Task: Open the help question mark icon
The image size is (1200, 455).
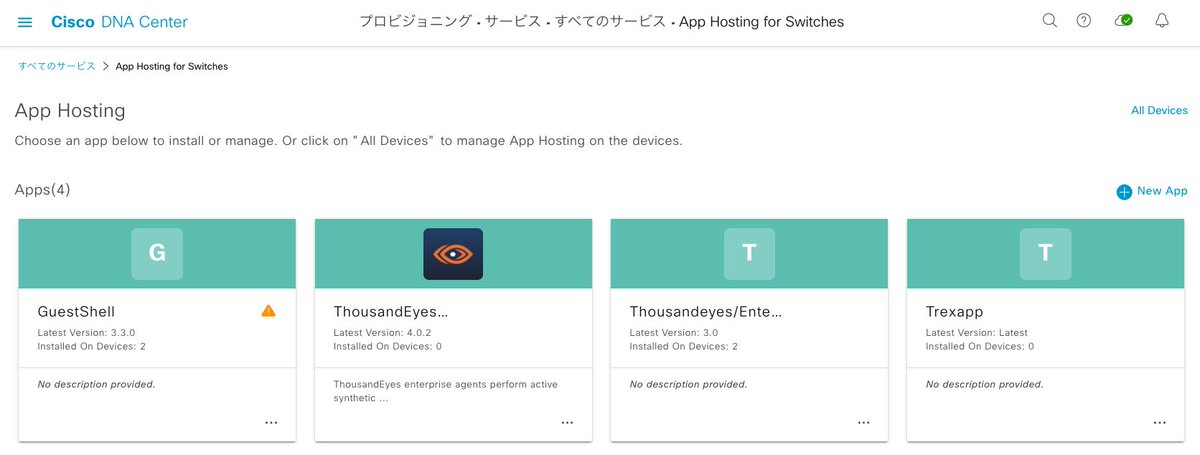Action: (x=1084, y=21)
